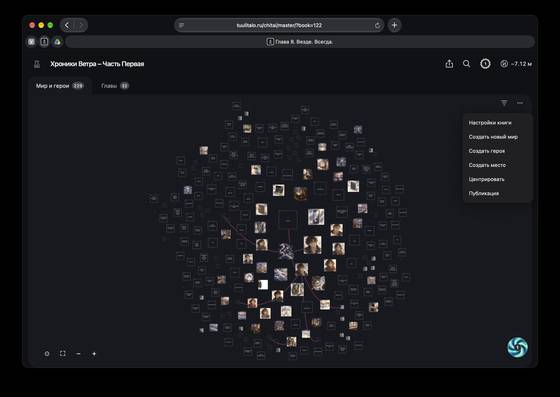Viewport: 560px width, 397px height.
Task: Click the circled 1 notification icon
Action: [x=485, y=64]
